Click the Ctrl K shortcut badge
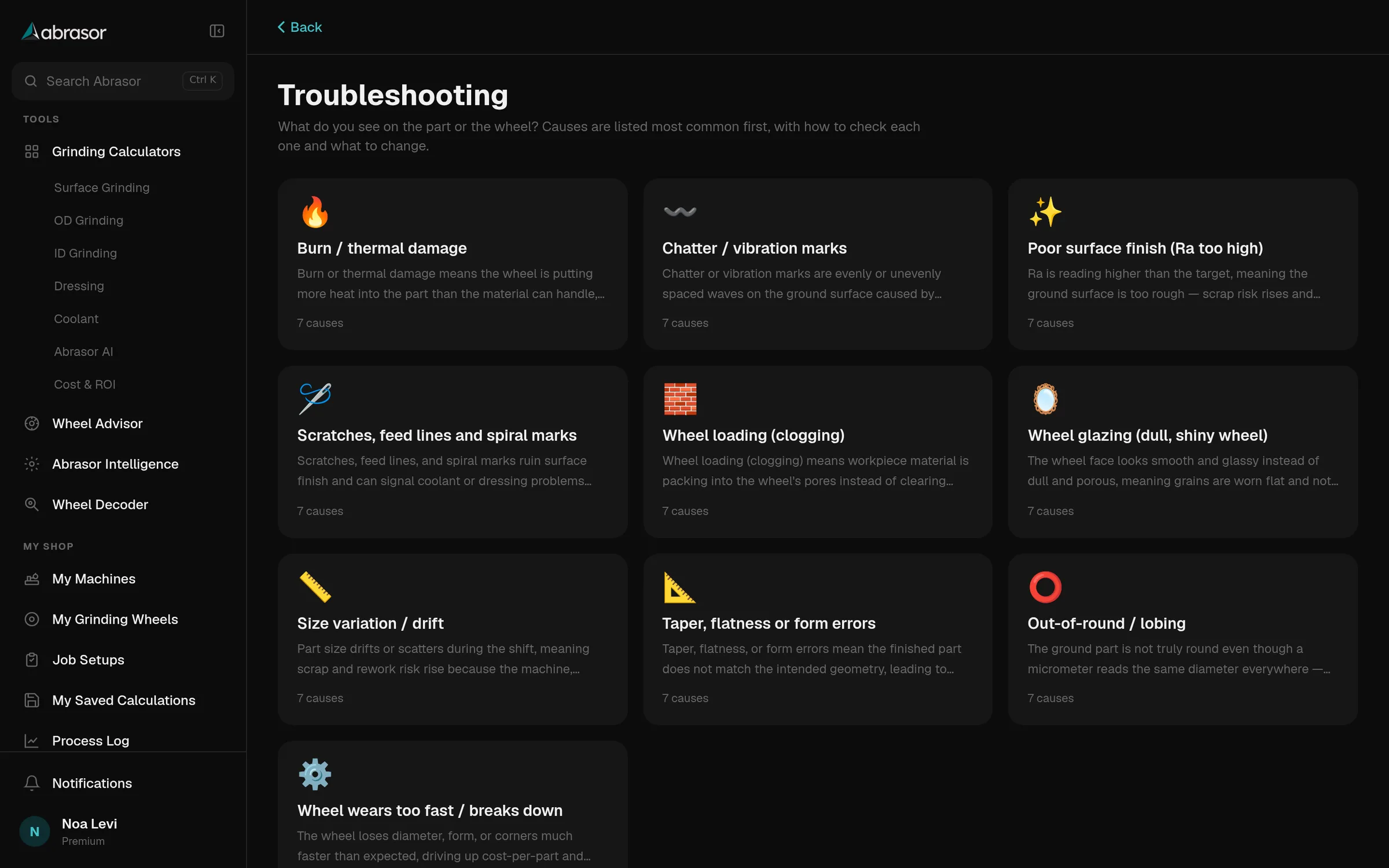1389x868 pixels. pos(203,80)
